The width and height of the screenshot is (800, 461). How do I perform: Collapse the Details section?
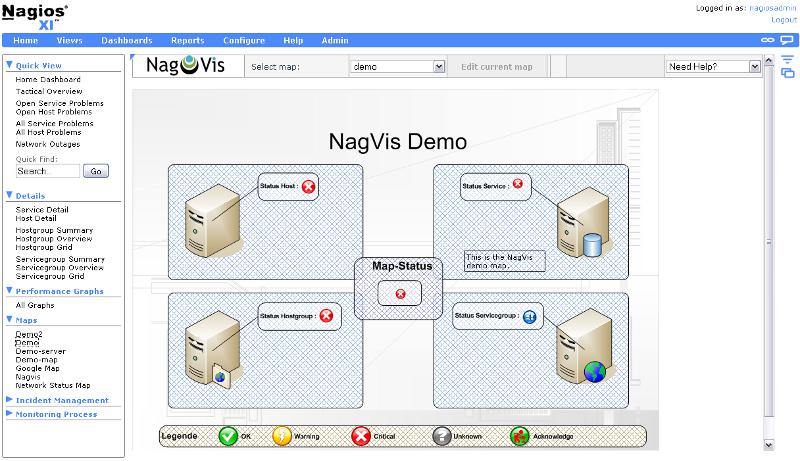point(9,195)
